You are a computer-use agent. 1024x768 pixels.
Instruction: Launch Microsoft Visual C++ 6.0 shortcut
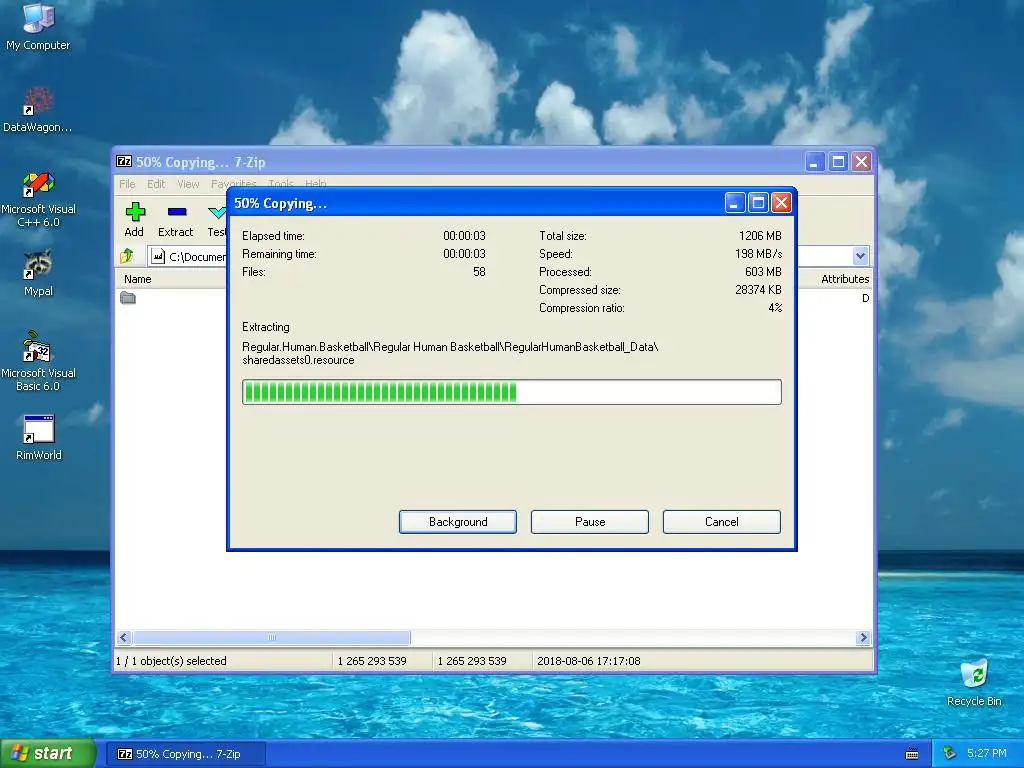point(38,199)
